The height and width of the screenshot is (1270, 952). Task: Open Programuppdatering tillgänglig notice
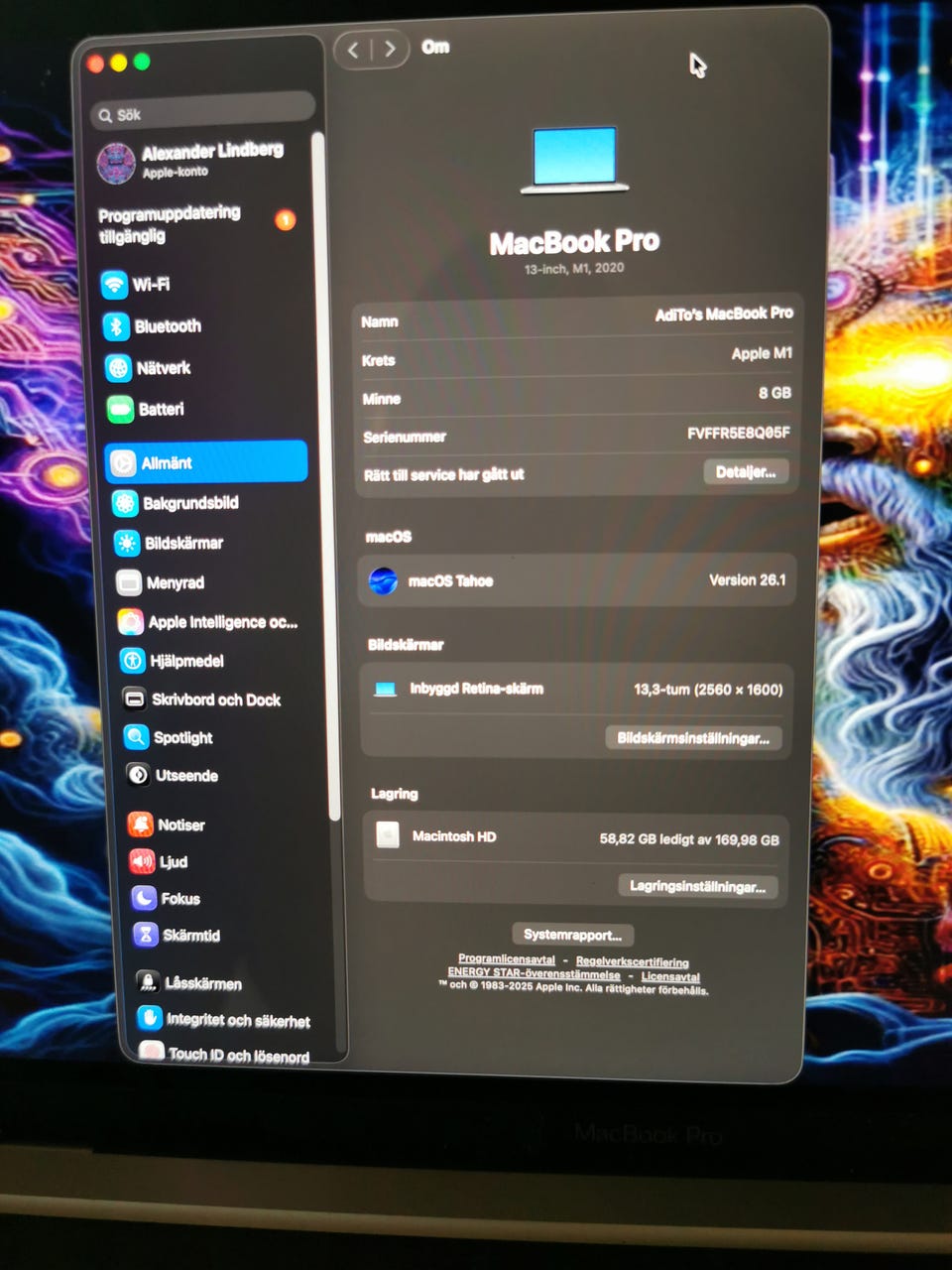pos(170,224)
